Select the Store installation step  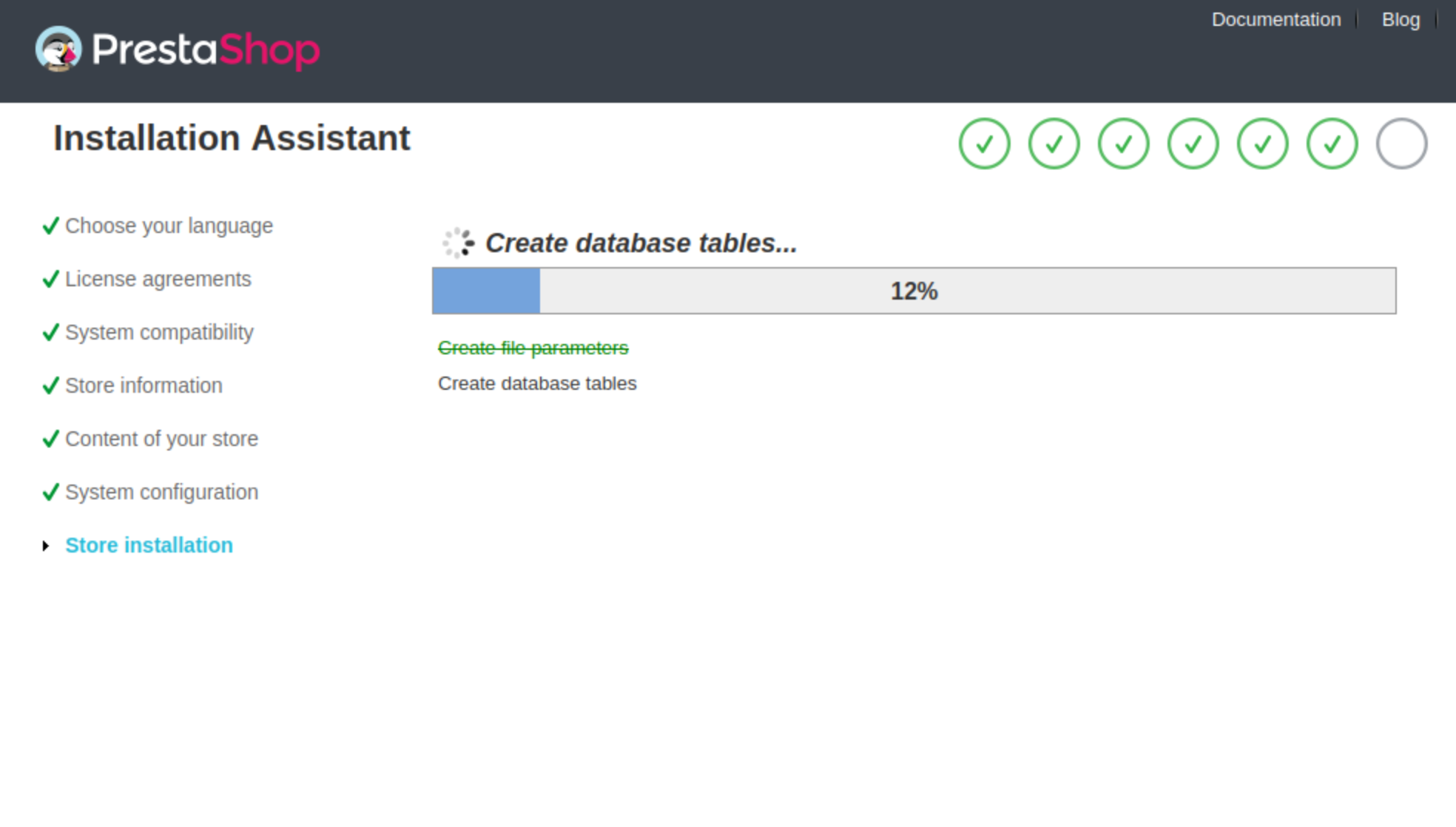149,545
